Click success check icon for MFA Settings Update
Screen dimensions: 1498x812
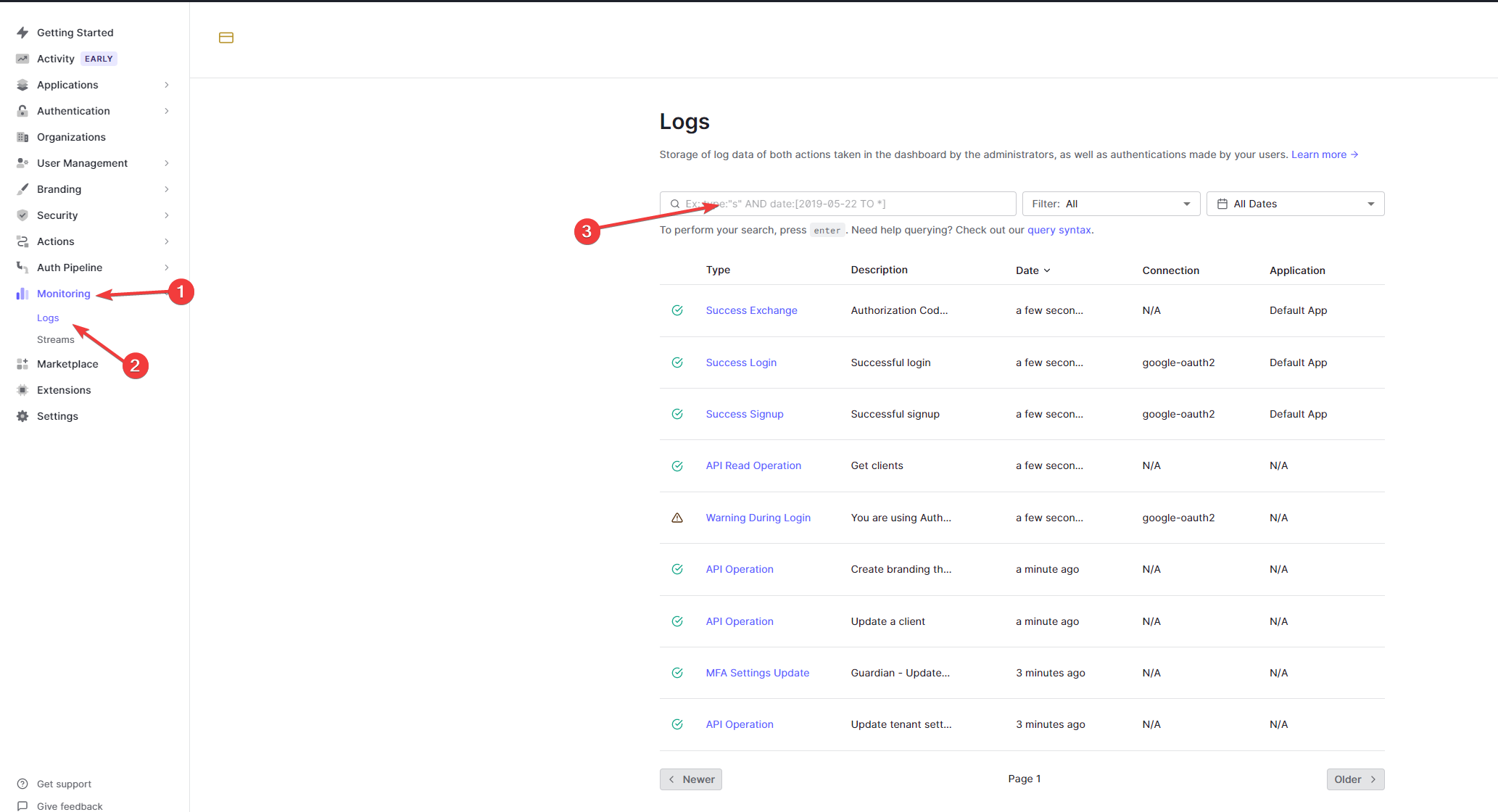[x=677, y=673]
